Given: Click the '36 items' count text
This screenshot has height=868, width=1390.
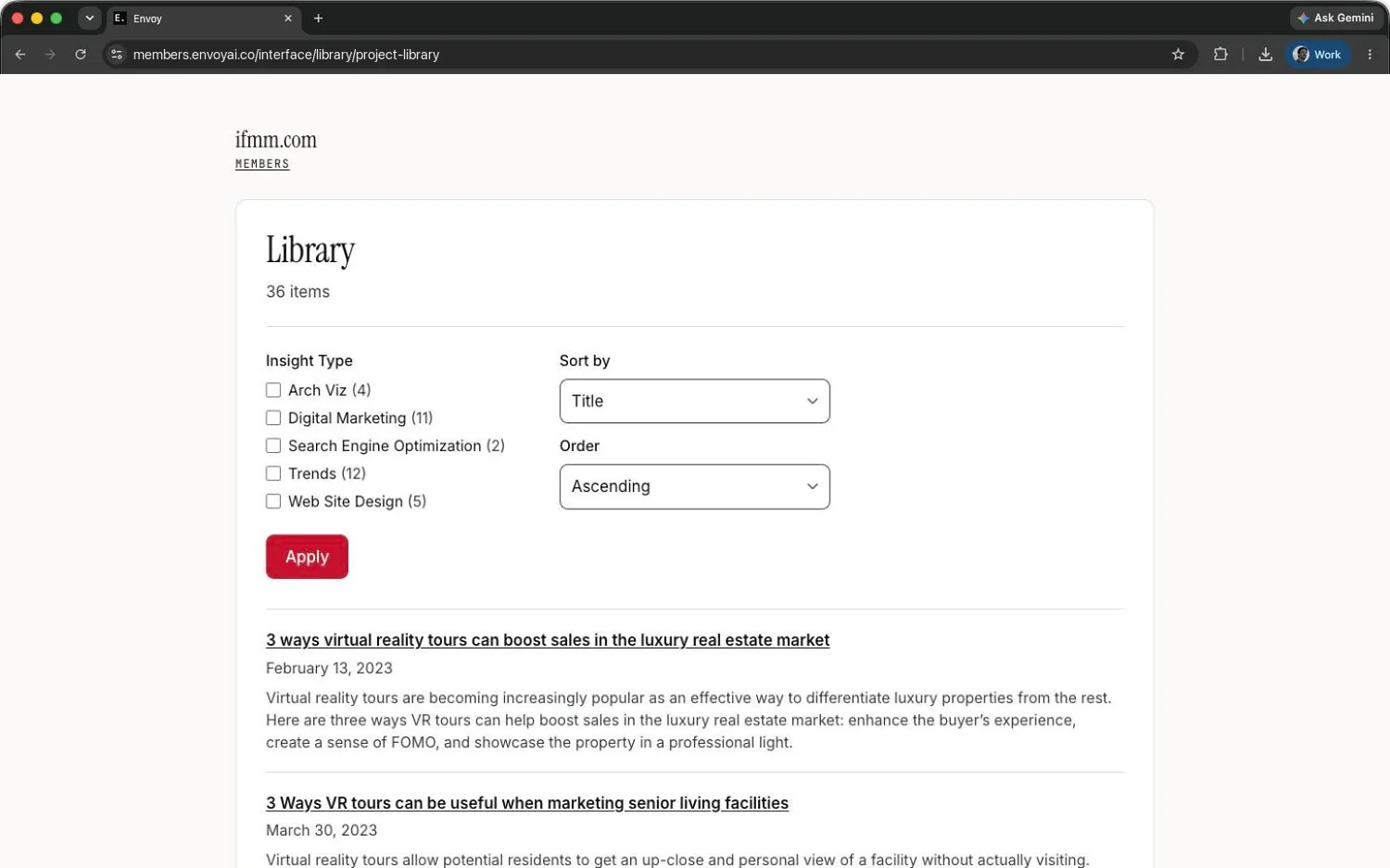Looking at the screenshot, I should (x=297, y=292).
